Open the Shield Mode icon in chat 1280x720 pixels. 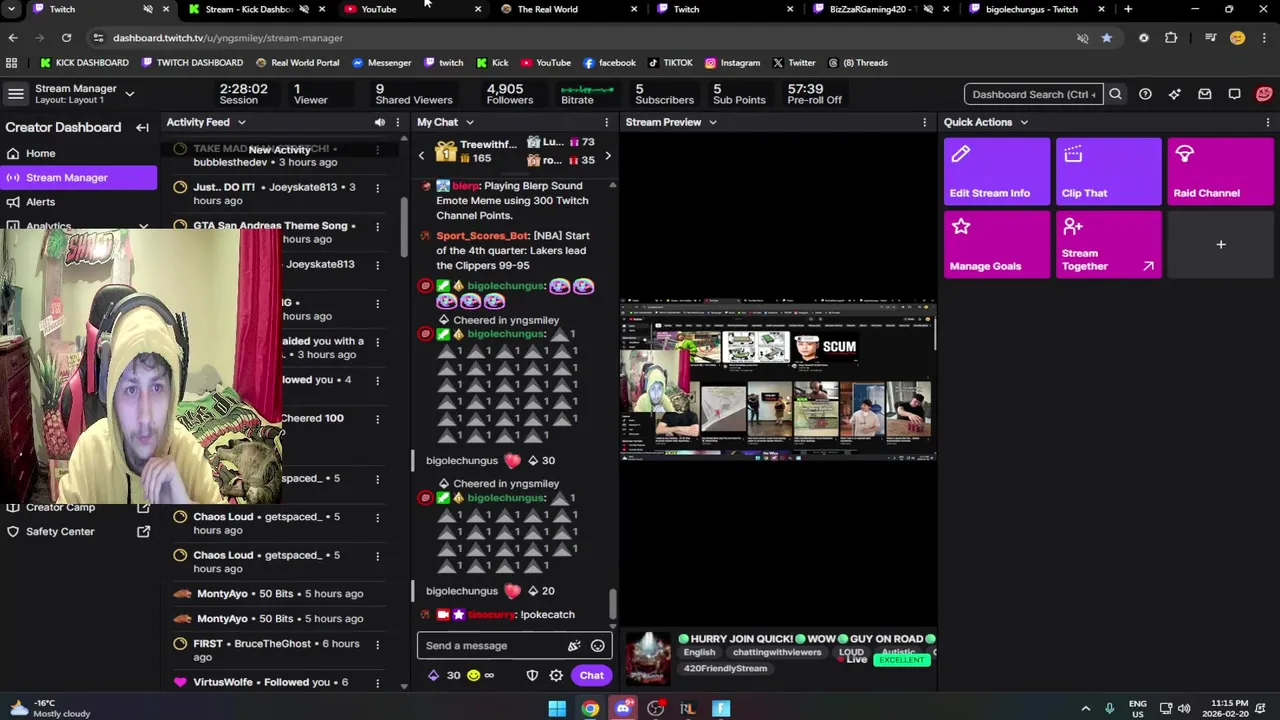532,675
